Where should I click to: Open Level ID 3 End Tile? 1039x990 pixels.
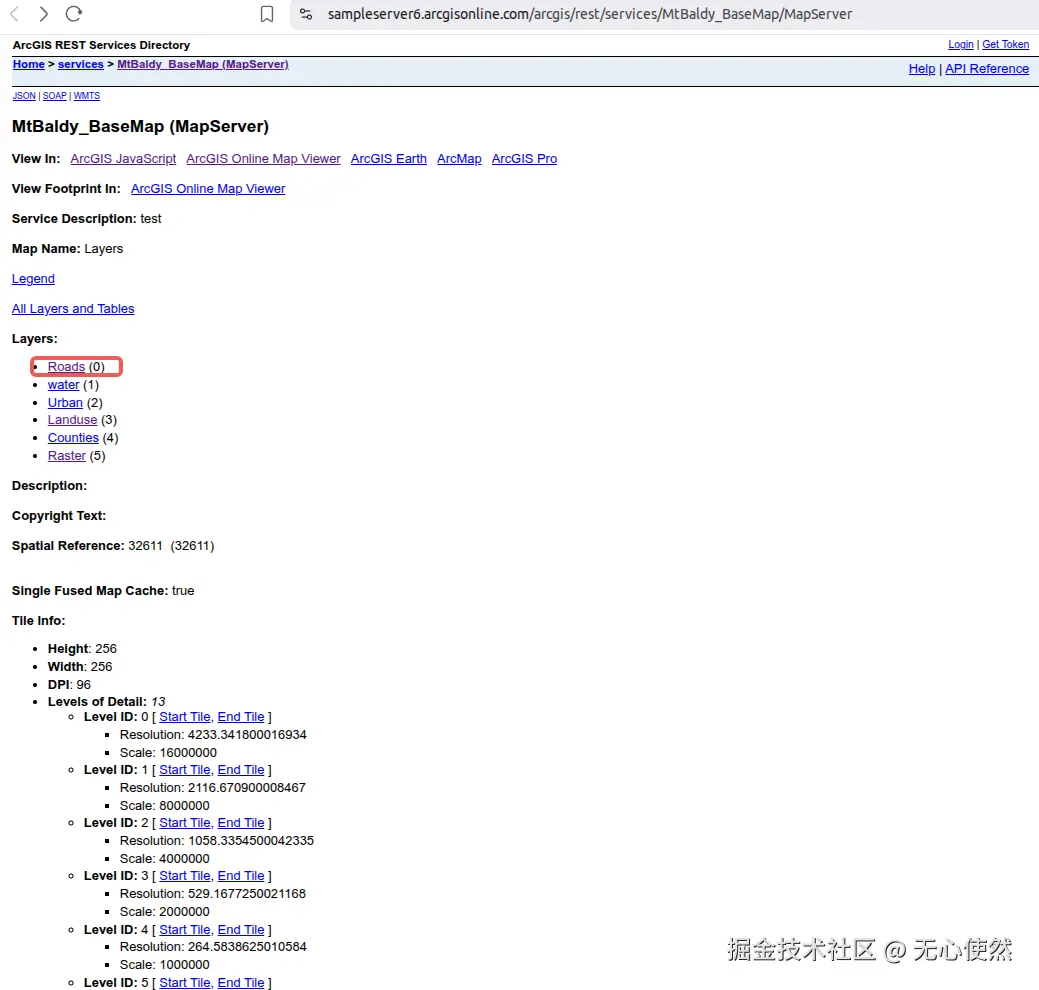pos(241,876)
